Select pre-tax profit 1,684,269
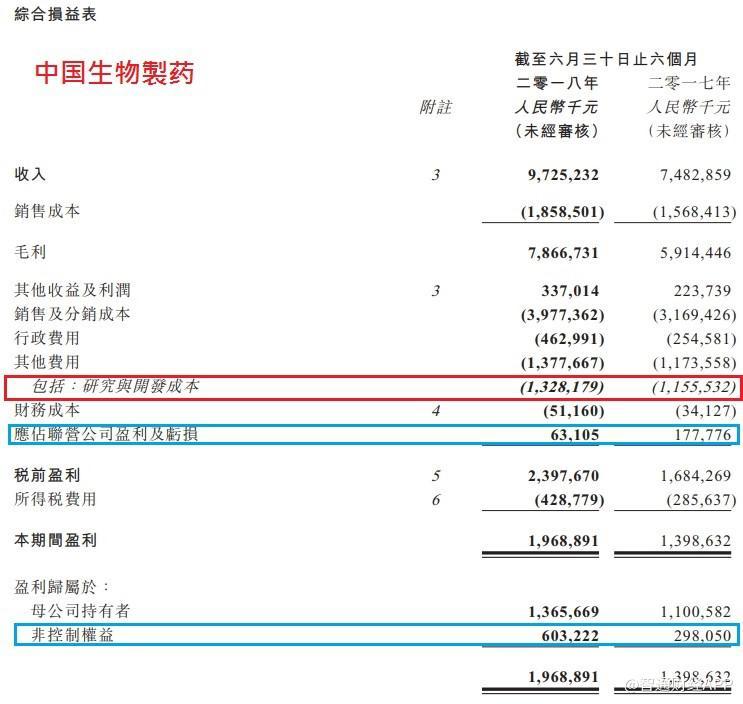Image resolution: width=743 pixels, height=704 pixels. (696, 476)
